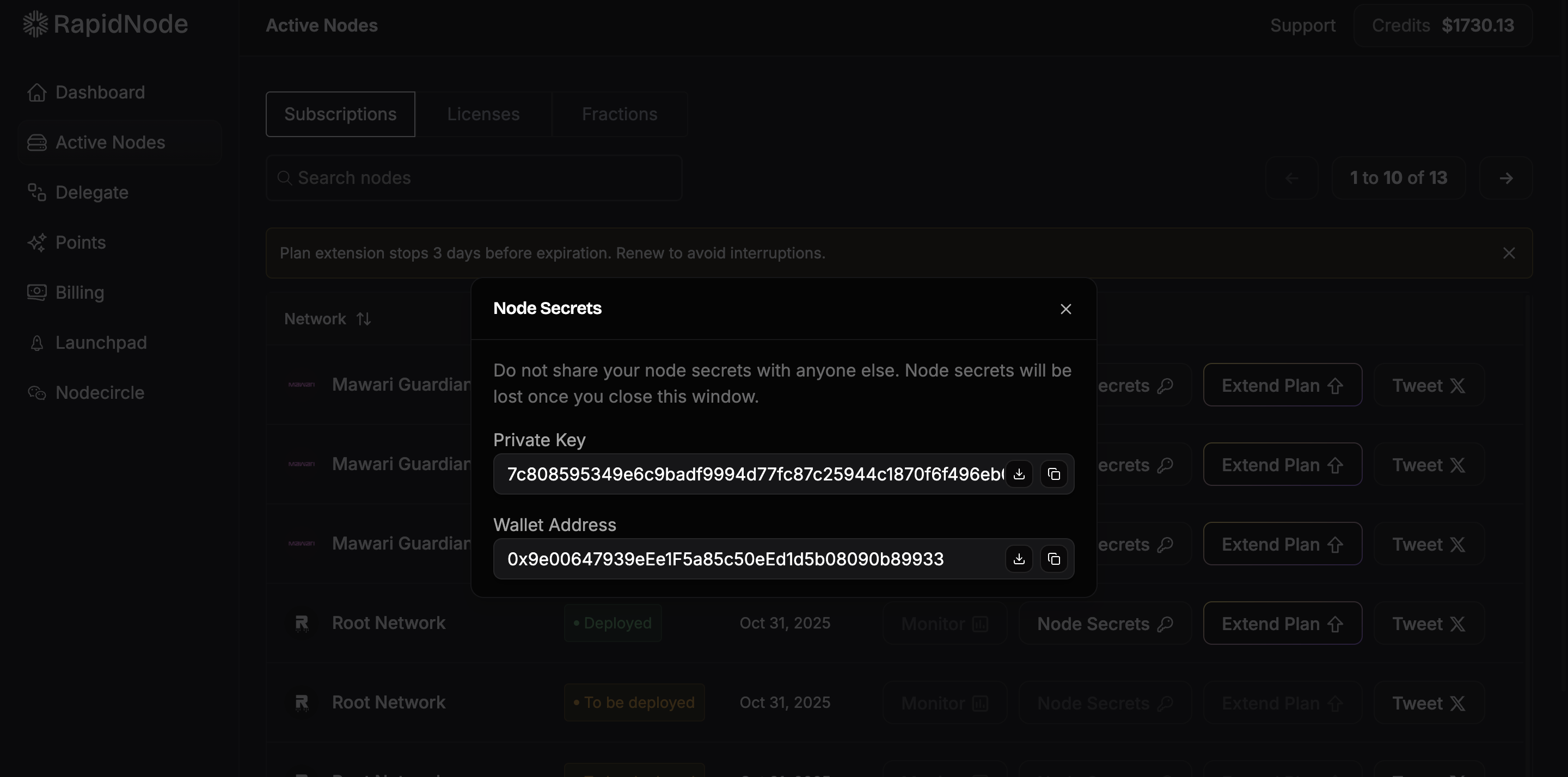1568x777 pixels.
Task: Sort nodes by Network column
Action: (363, 319)
